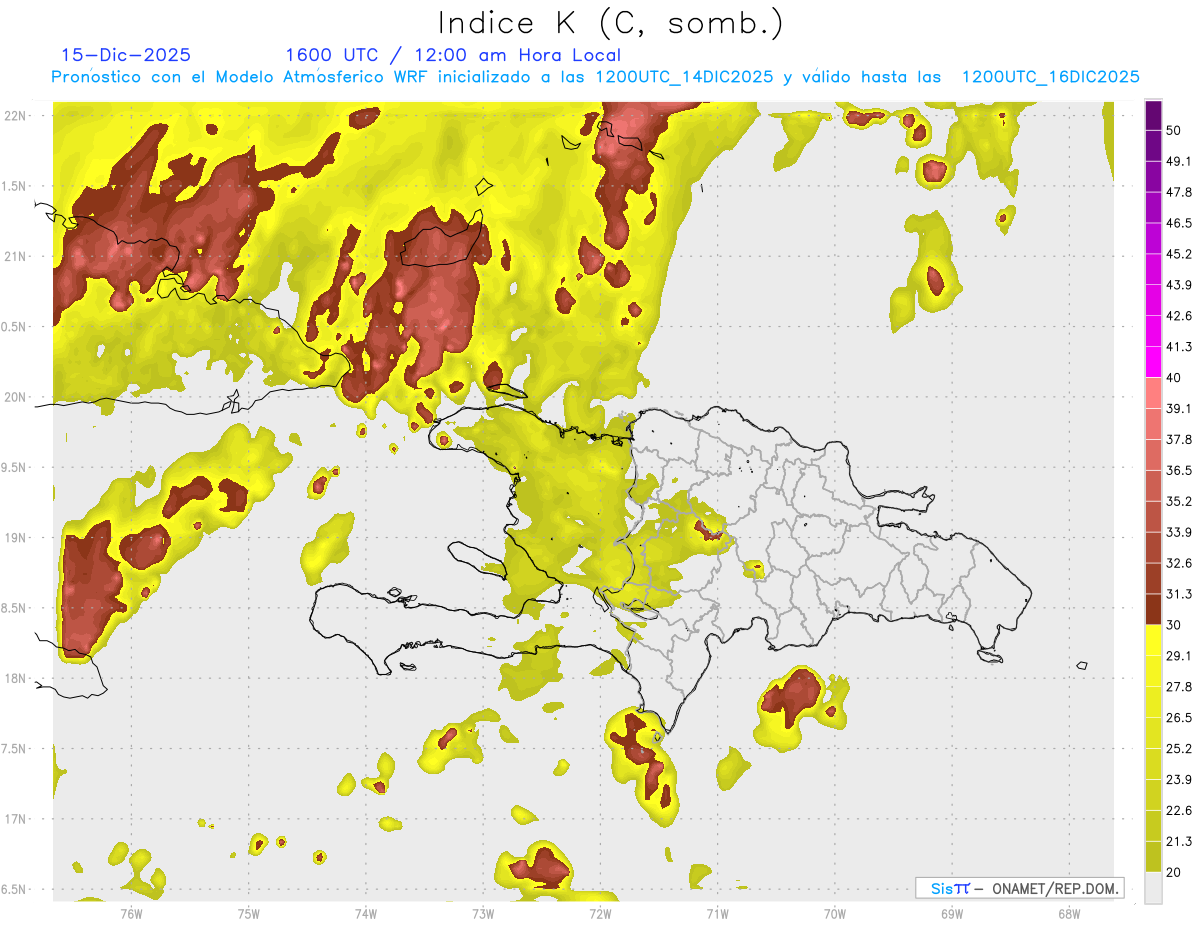The width and height of the screenshot is (1200, 927).
Task: Click the legend value "26.5"
Action: 1179,718
